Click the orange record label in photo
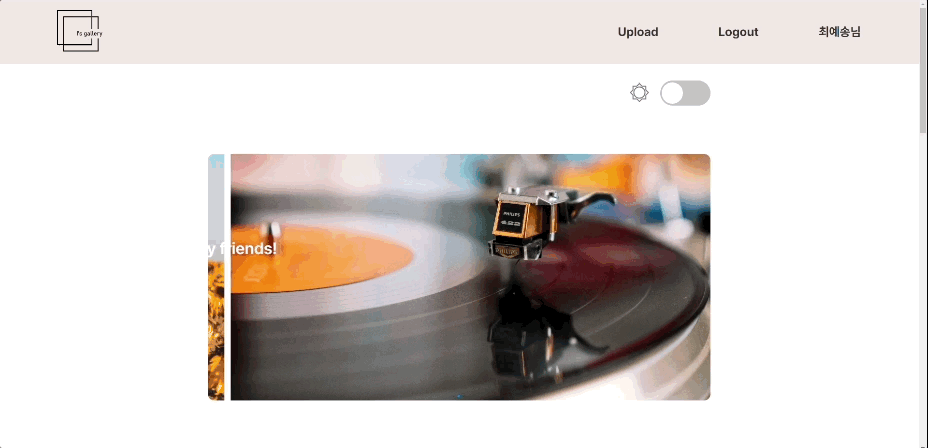The image size is (928, 448). coord(321,257)
